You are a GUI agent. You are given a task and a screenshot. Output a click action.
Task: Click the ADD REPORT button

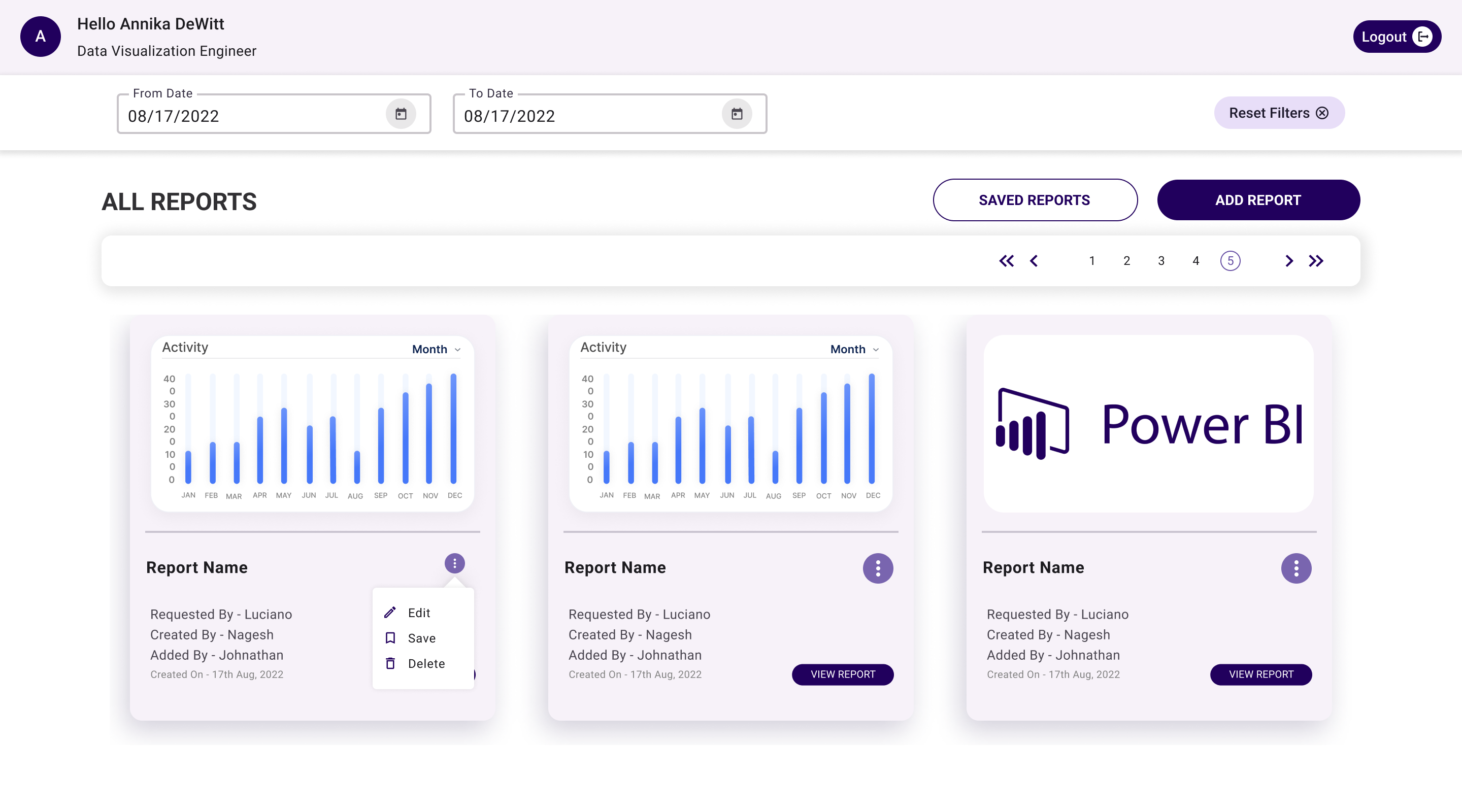pyautogui.click(x=1258, y=200)
